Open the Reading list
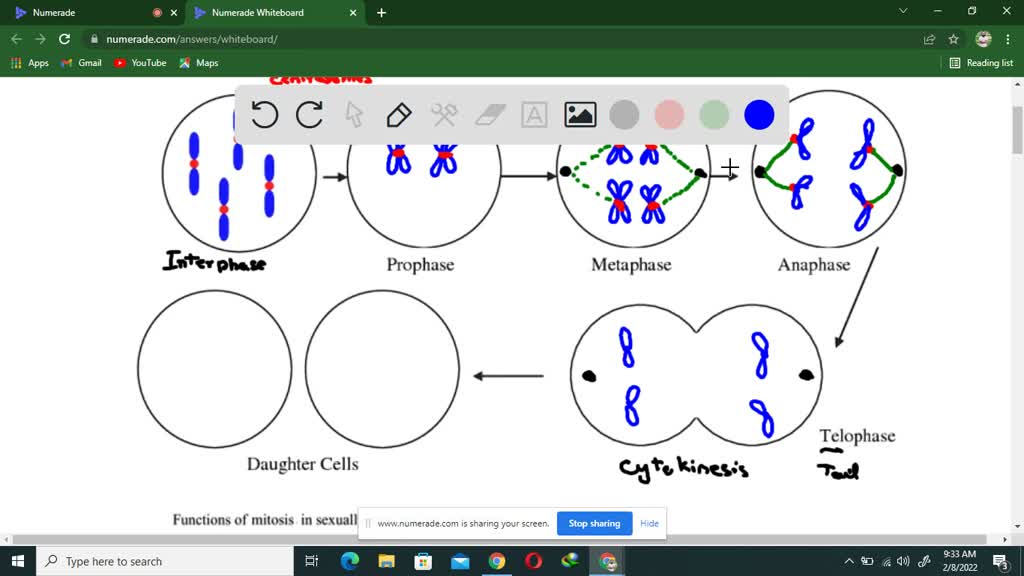This screenshot has width=1024, height=576. (980, 62)
